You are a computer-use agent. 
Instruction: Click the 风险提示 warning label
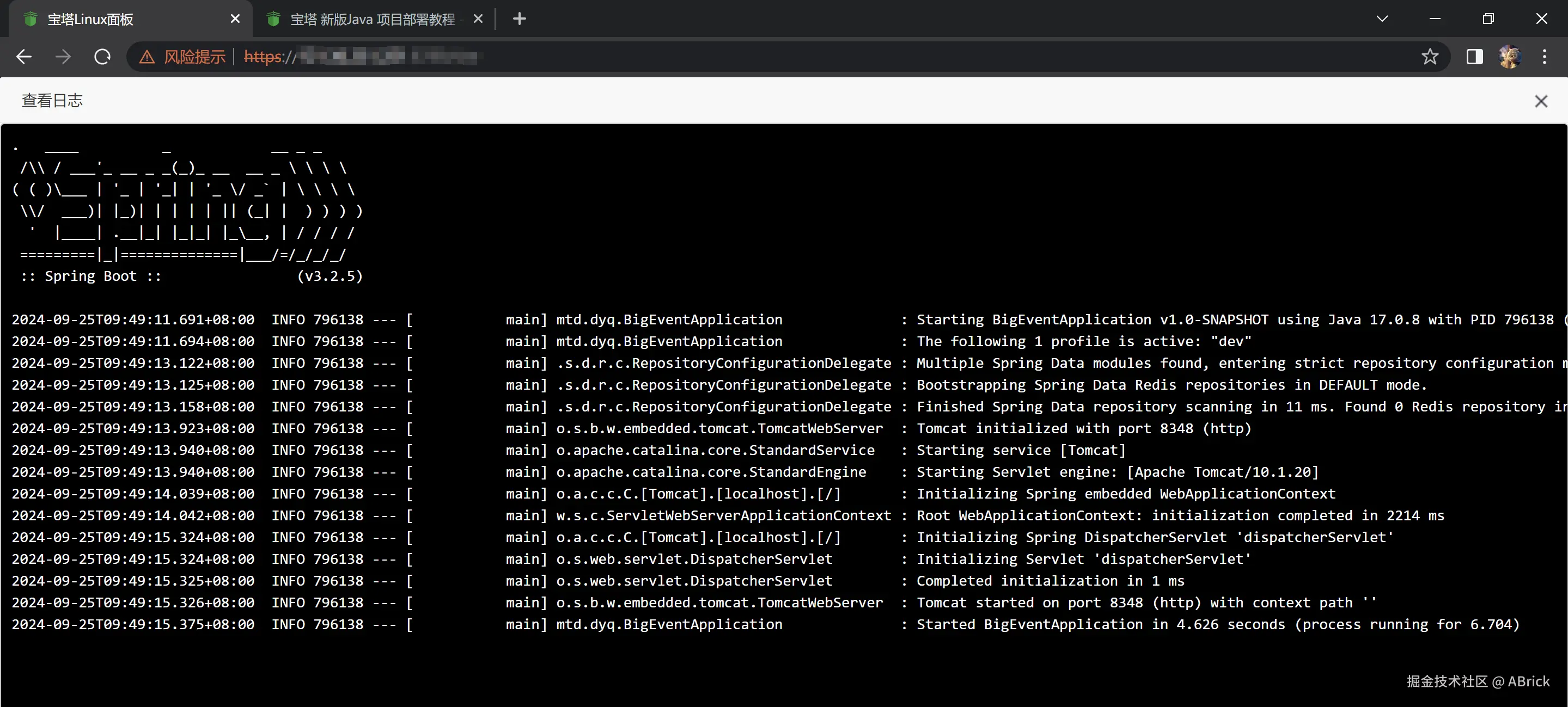click(x=195, y=57)
